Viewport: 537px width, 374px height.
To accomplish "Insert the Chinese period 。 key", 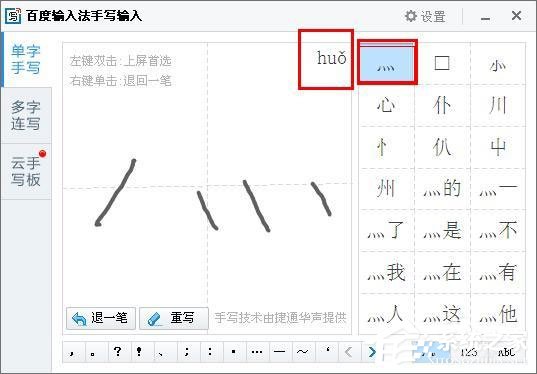I will coord(96,352).
